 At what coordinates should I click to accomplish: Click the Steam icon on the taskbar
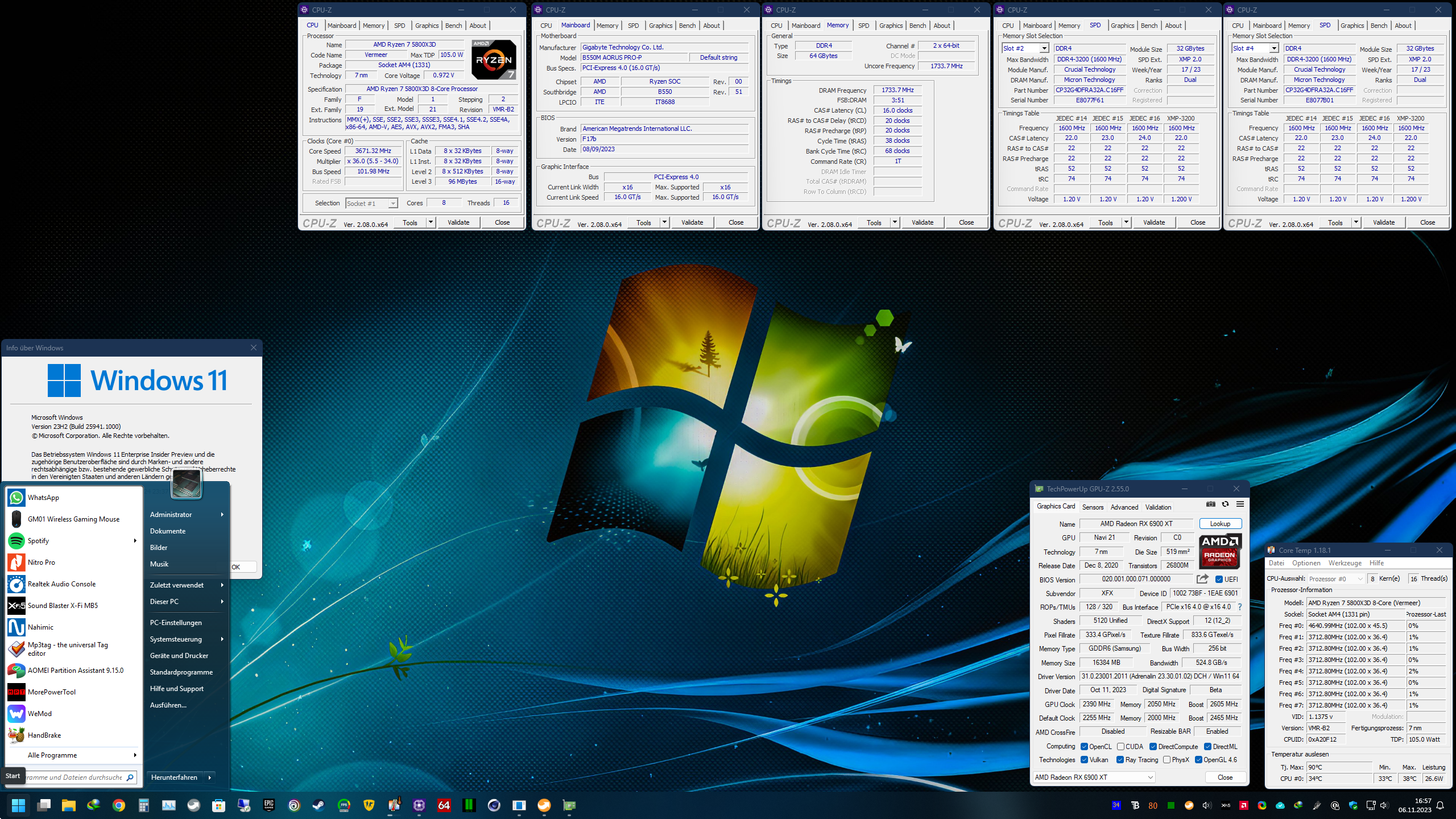click(x=318, y=805)
